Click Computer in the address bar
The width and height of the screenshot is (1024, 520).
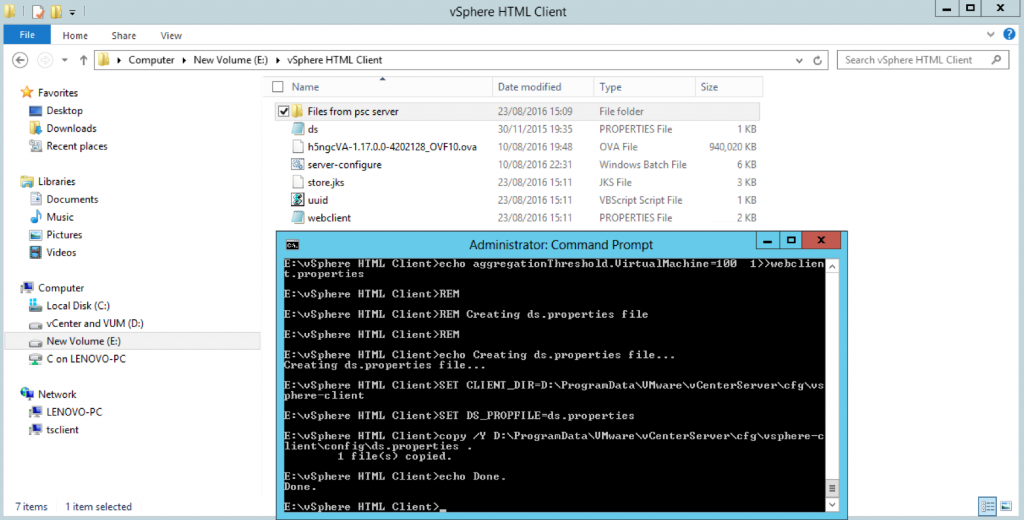point(152,60)
